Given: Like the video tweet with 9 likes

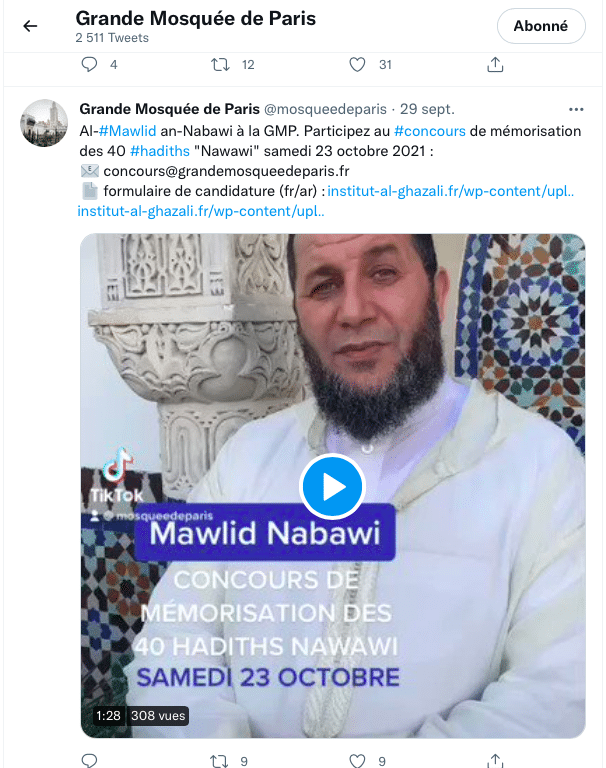Looking at the screenshot, I should coord(357,761).
